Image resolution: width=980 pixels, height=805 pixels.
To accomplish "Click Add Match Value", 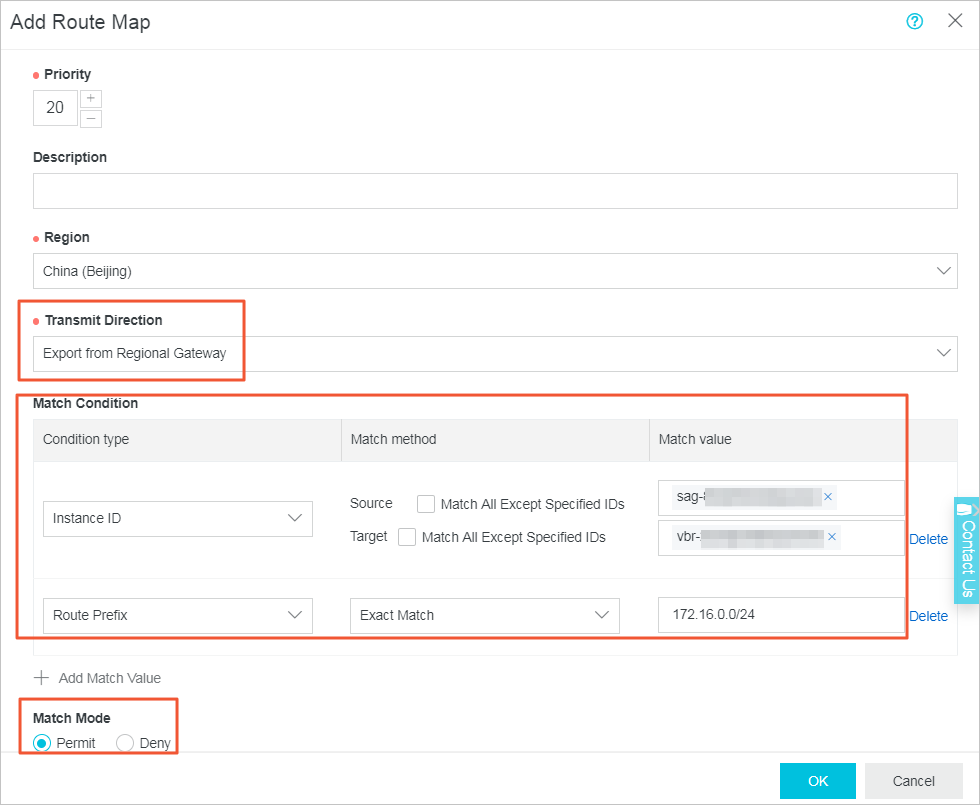I will click(x=98, y=678).
